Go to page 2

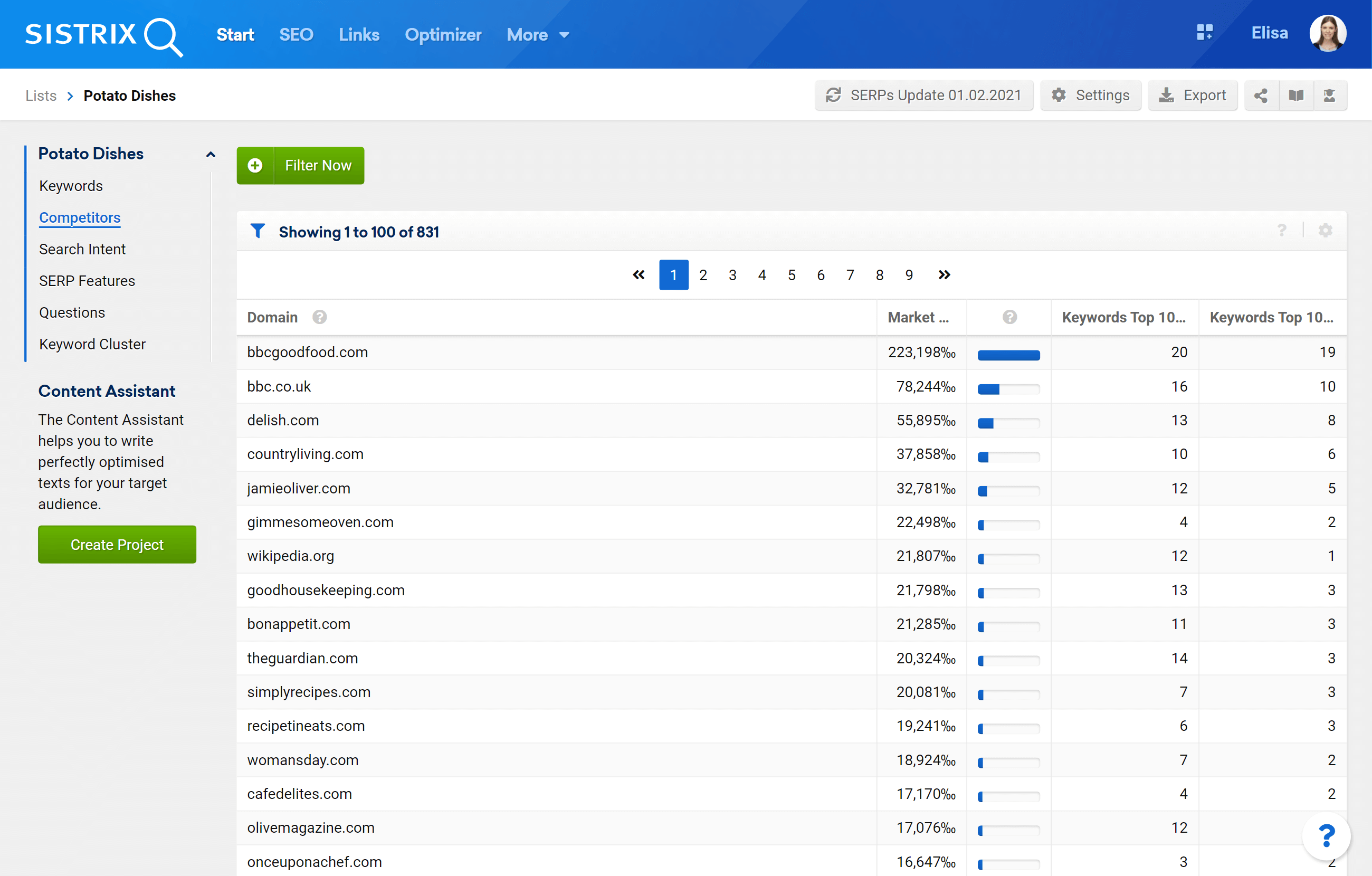pyautogui.click(x=703, y=275)
